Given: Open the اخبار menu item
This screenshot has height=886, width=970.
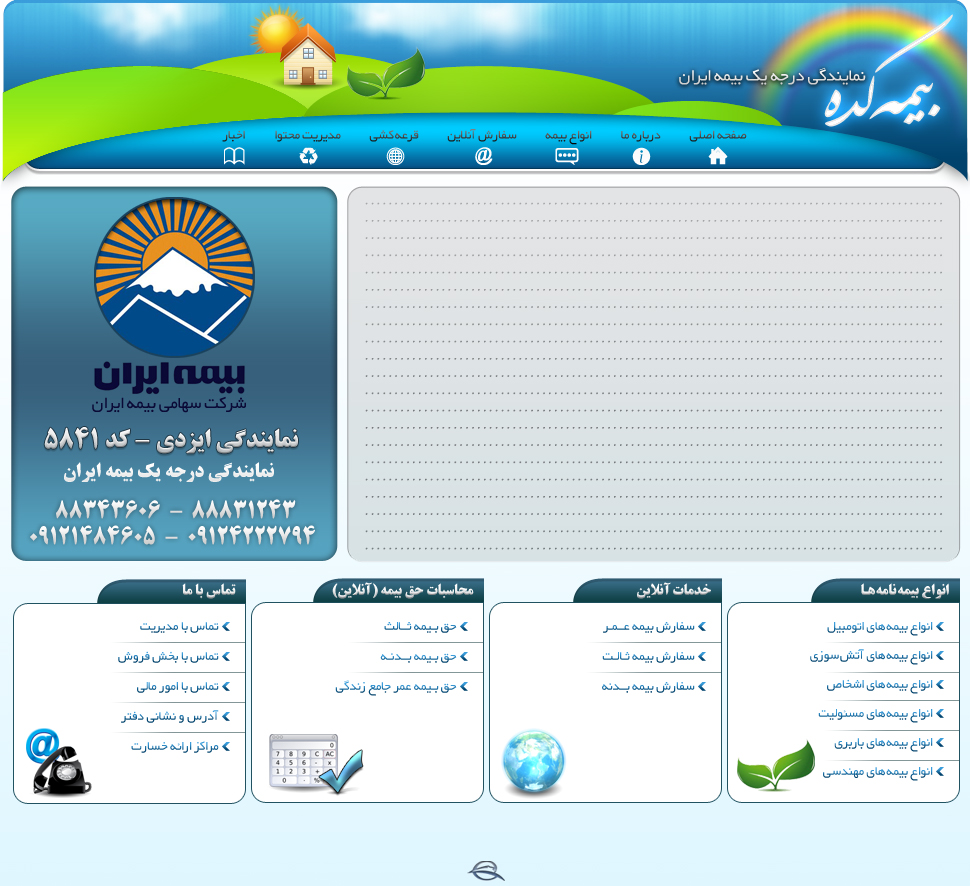Looking at the screenshot, I should point(234,135).
